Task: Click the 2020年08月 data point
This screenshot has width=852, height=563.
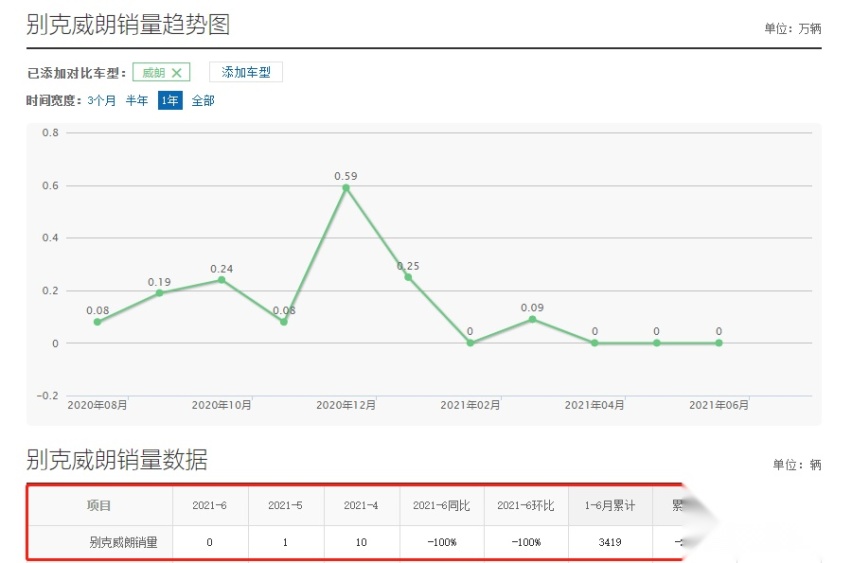Action: click(x=97, y=322)
